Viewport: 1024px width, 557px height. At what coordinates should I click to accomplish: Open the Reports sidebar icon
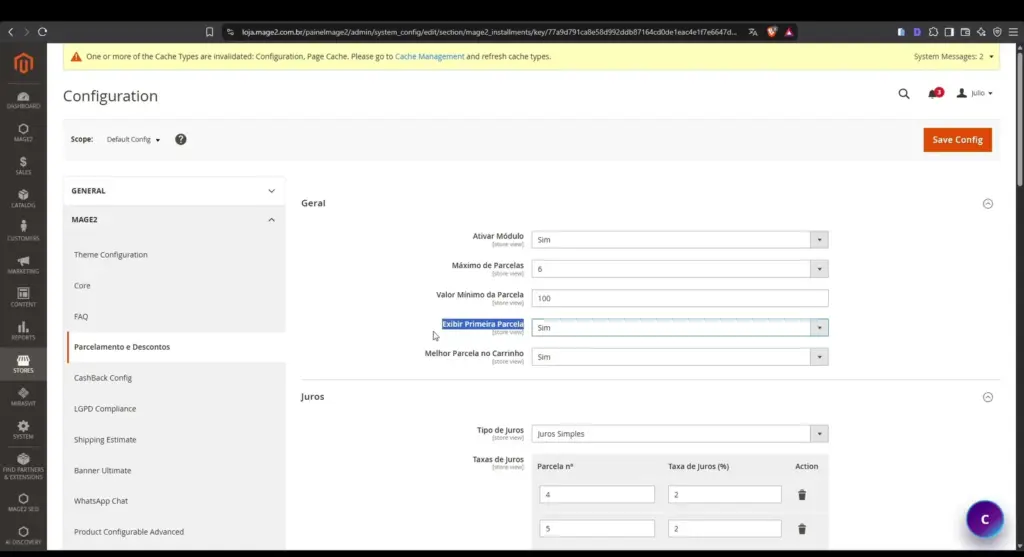pos(24,330)
